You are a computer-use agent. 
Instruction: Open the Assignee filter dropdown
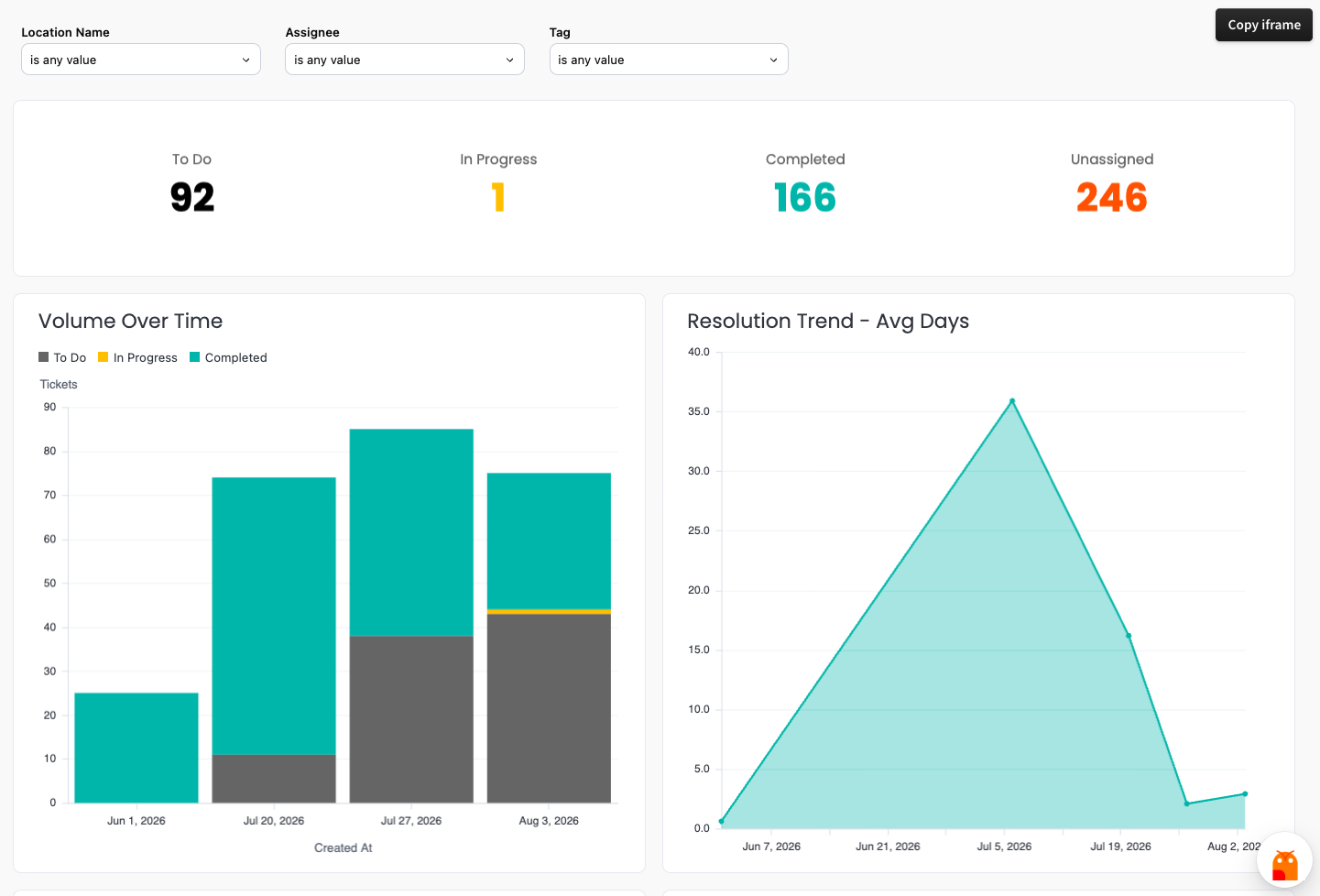(x=405, y=60)
